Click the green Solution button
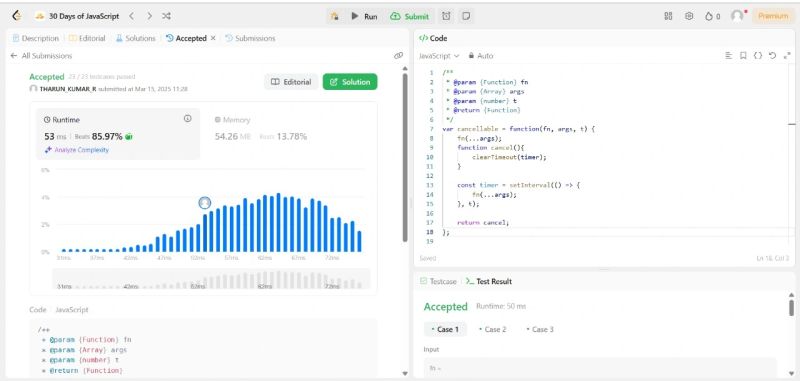 [350, 82]
